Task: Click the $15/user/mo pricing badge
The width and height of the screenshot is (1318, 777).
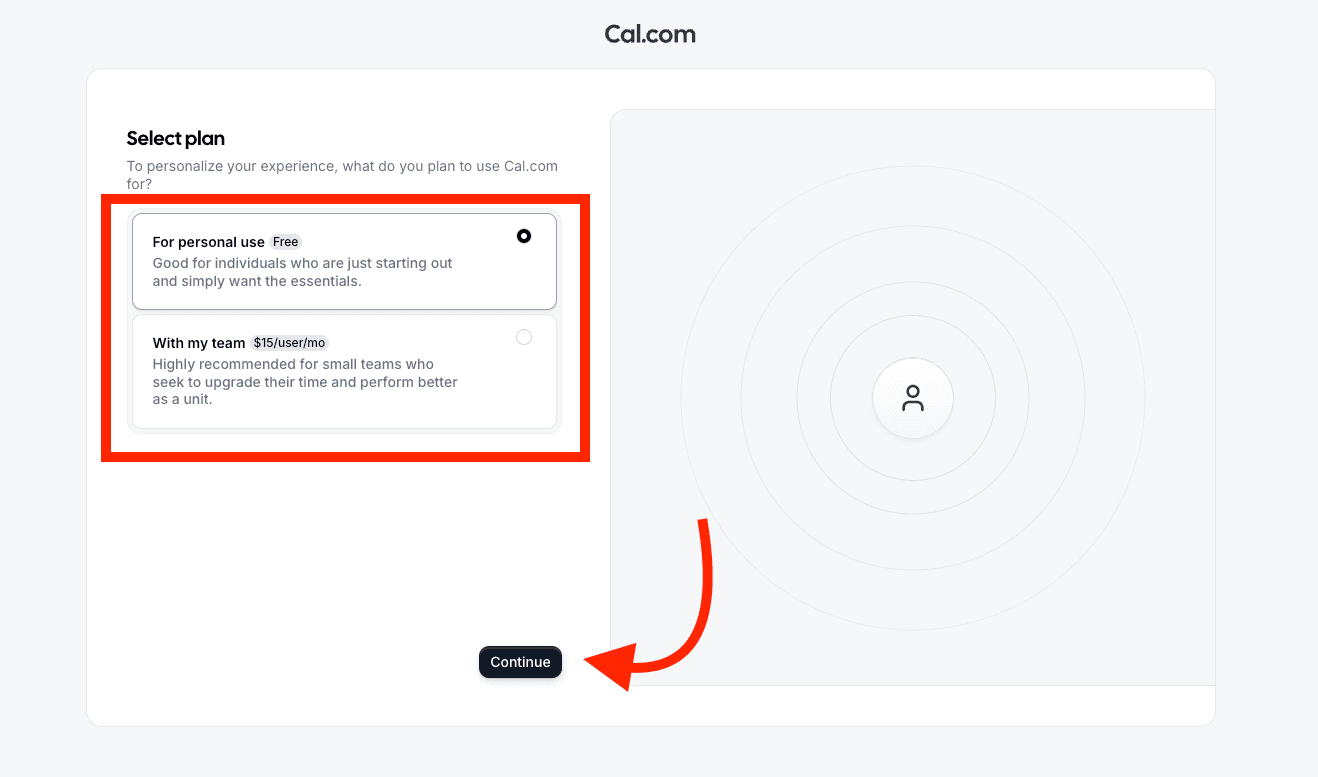Action: [288, 342]
